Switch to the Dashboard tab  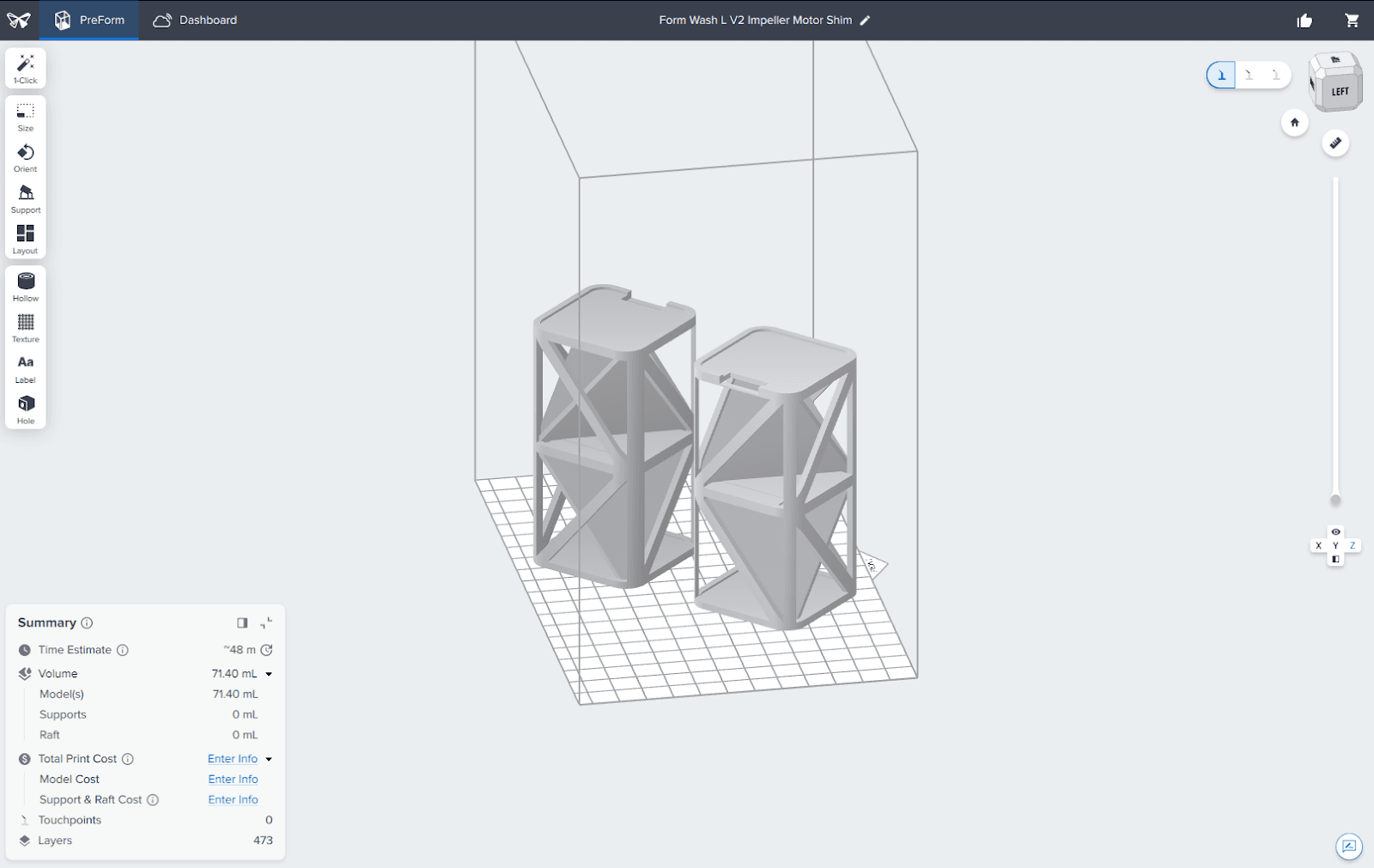point(195,20)
